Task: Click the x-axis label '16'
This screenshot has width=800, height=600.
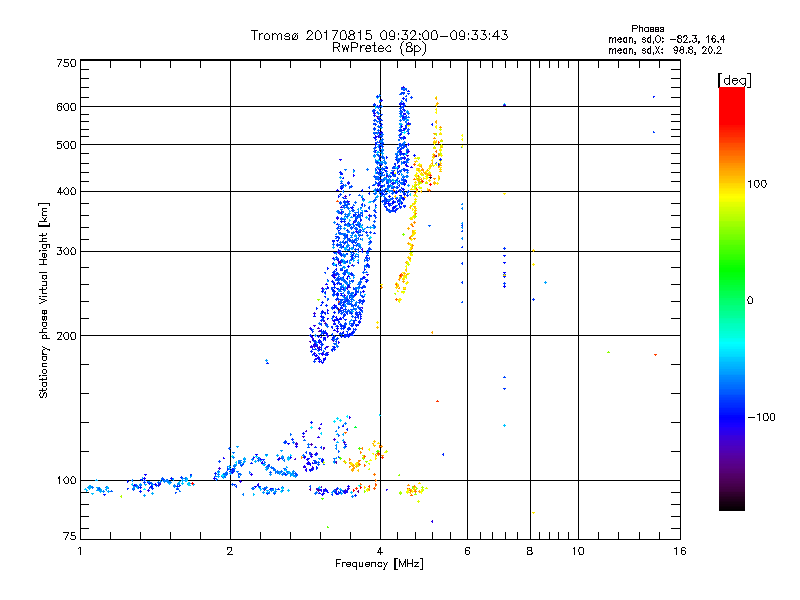Action: coord(680,551)
